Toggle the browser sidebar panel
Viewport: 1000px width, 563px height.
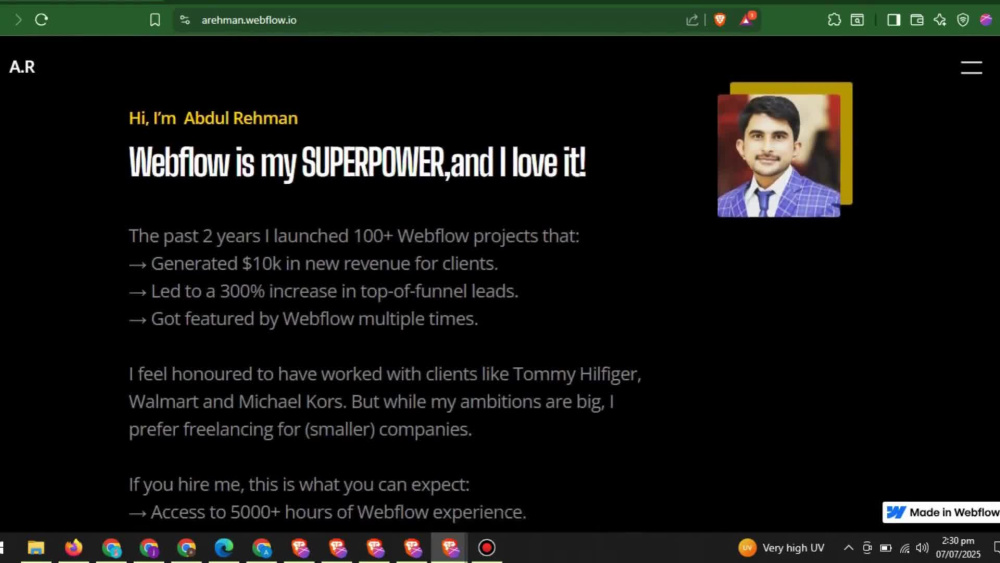(x=893, y=20)
